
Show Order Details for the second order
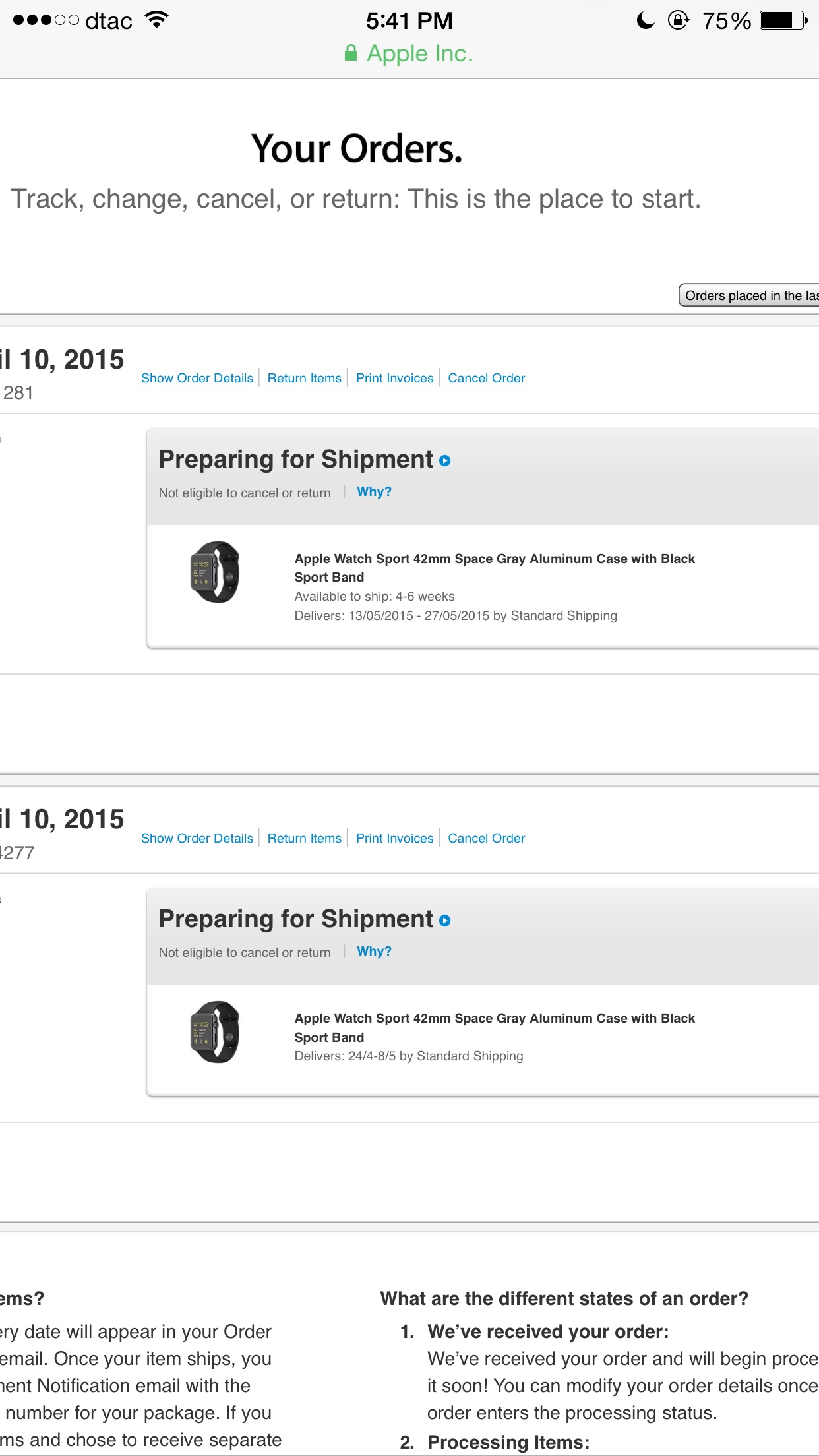[197, 838]
